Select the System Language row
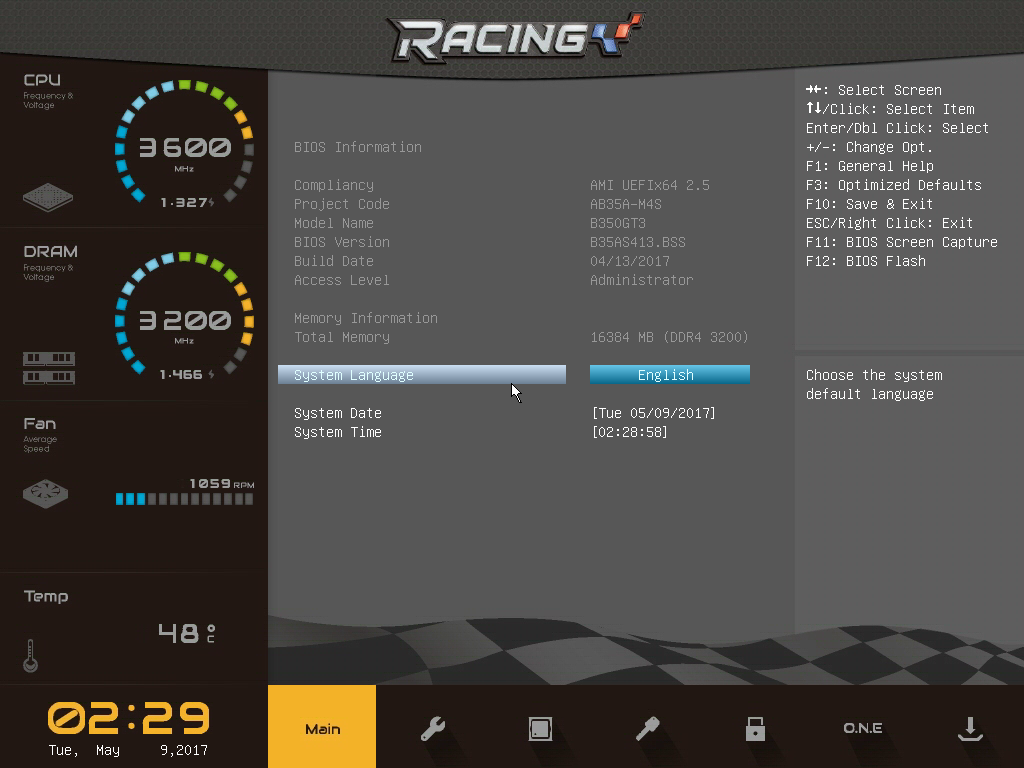Image resolution: width=1024 pixels, height=768 pixels. 421,375
